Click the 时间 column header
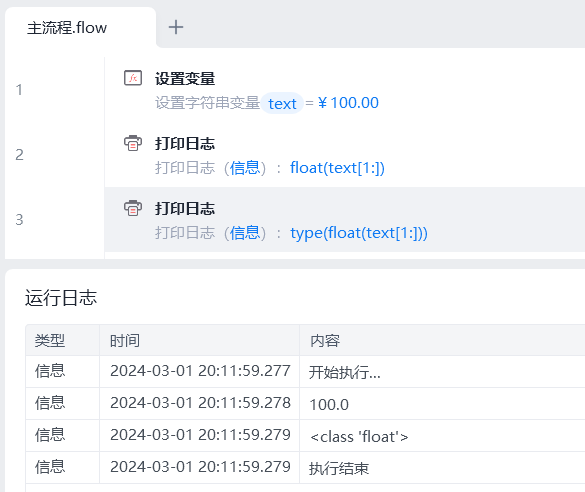Screen dimensions: 585x492 tap(125, 341)
